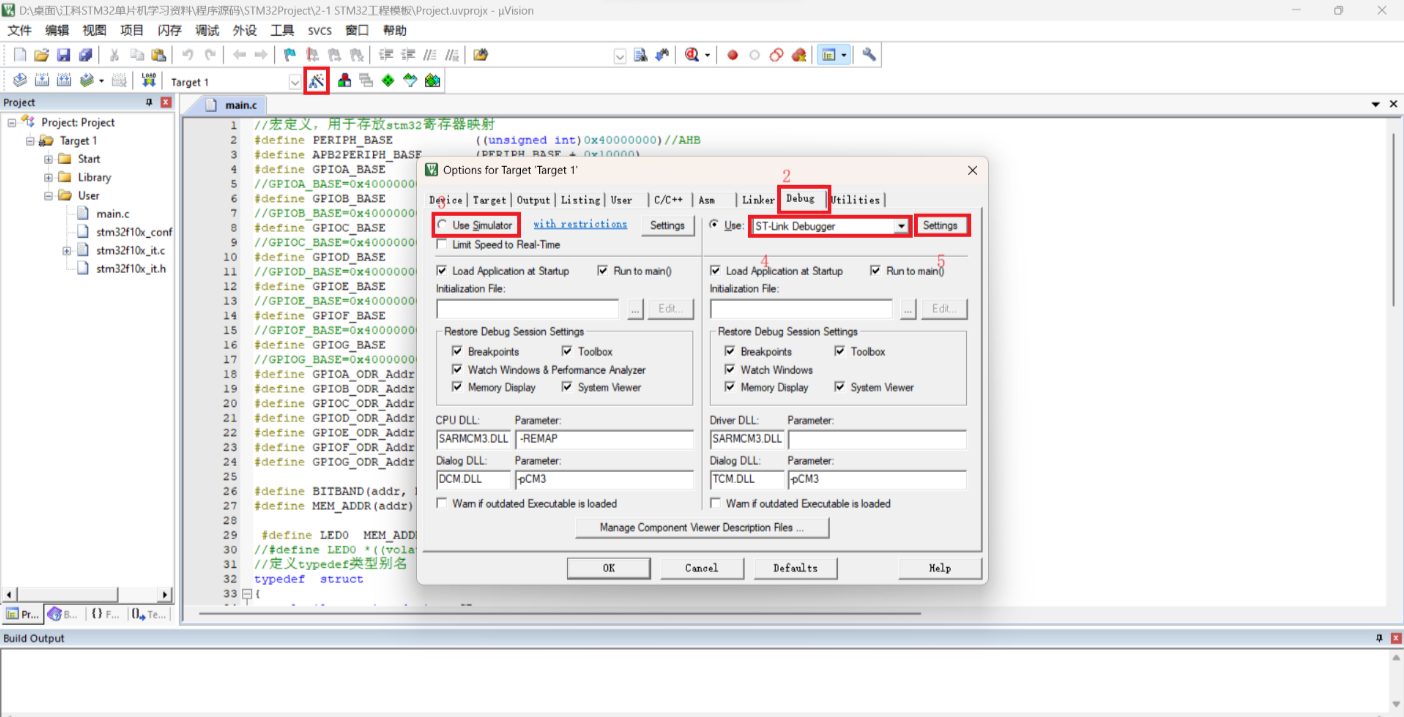Switch to the Utilities tab
This screenshot has height=717, width=1404.
tap(855, 200)
